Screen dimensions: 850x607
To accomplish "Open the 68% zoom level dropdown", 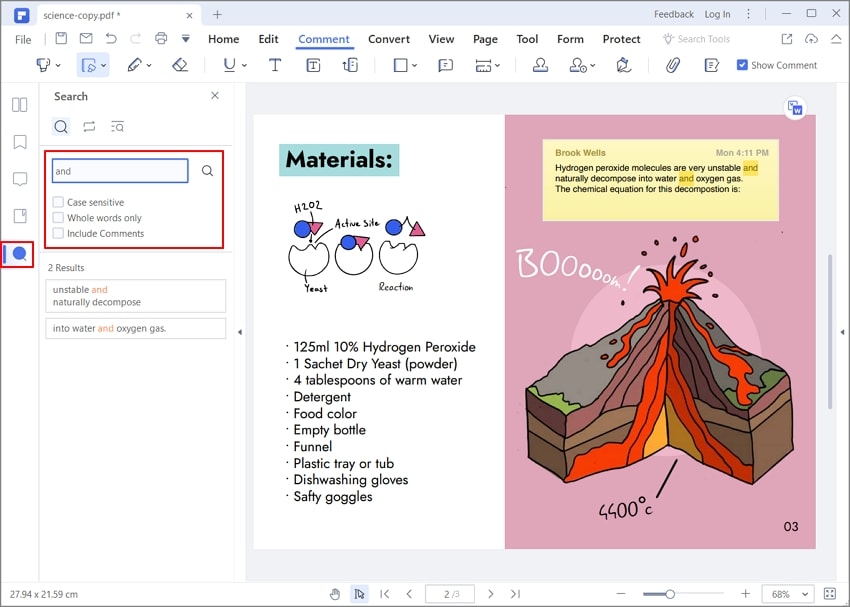I will 788,594.
